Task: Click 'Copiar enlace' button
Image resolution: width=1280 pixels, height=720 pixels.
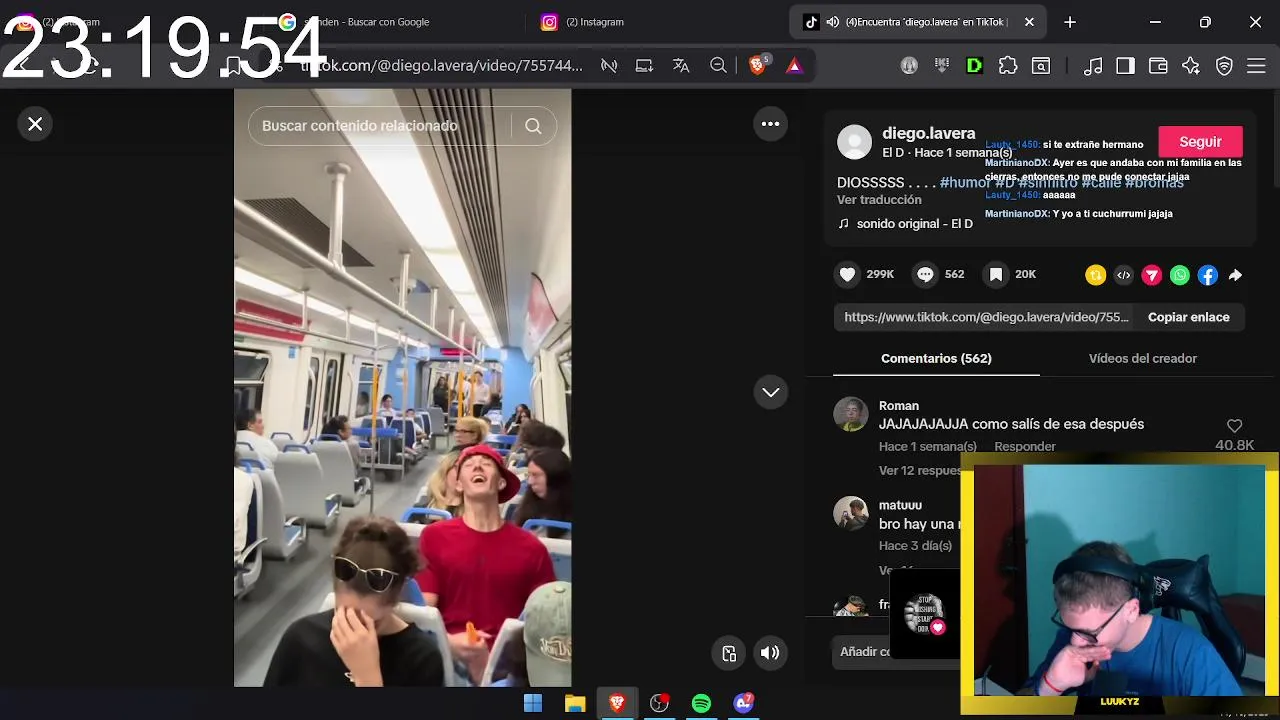Action: pyautogui.click(x=1189, y=317)
